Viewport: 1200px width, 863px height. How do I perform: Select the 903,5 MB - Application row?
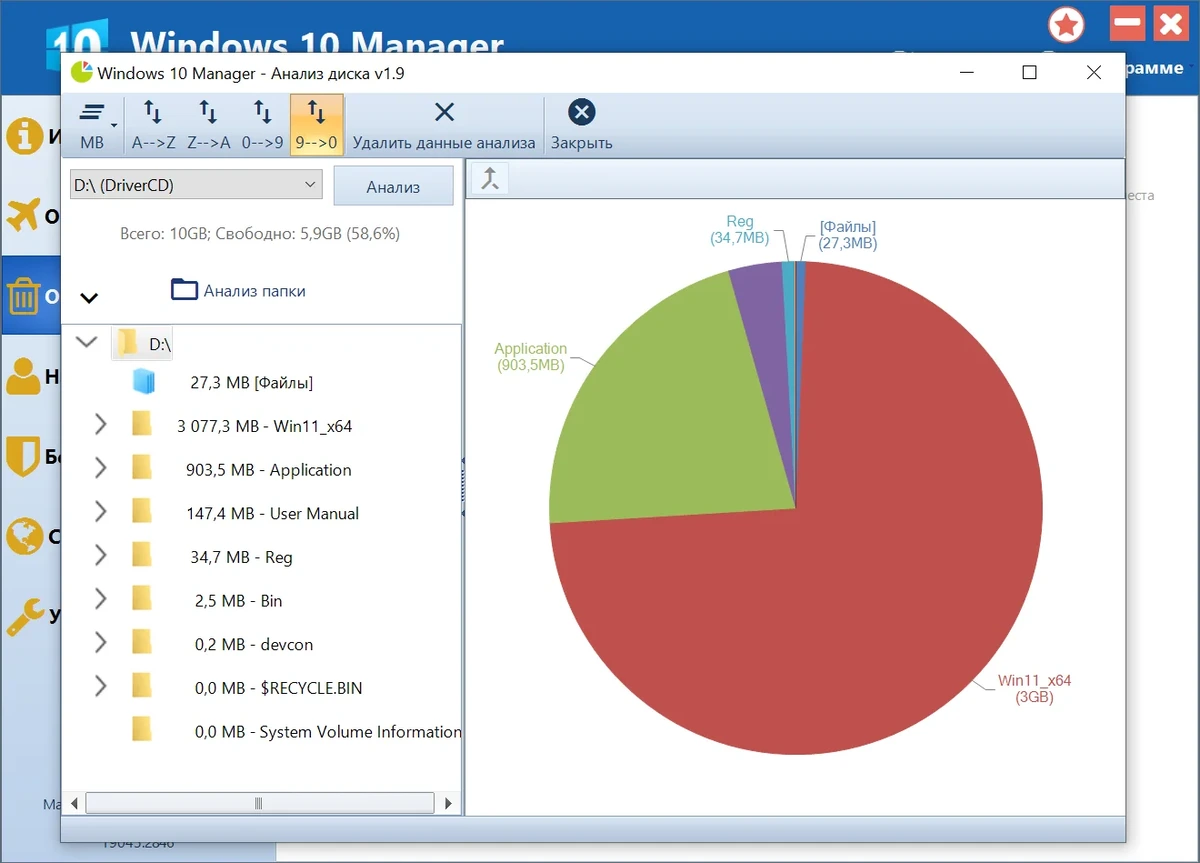(x=268, y=470)
